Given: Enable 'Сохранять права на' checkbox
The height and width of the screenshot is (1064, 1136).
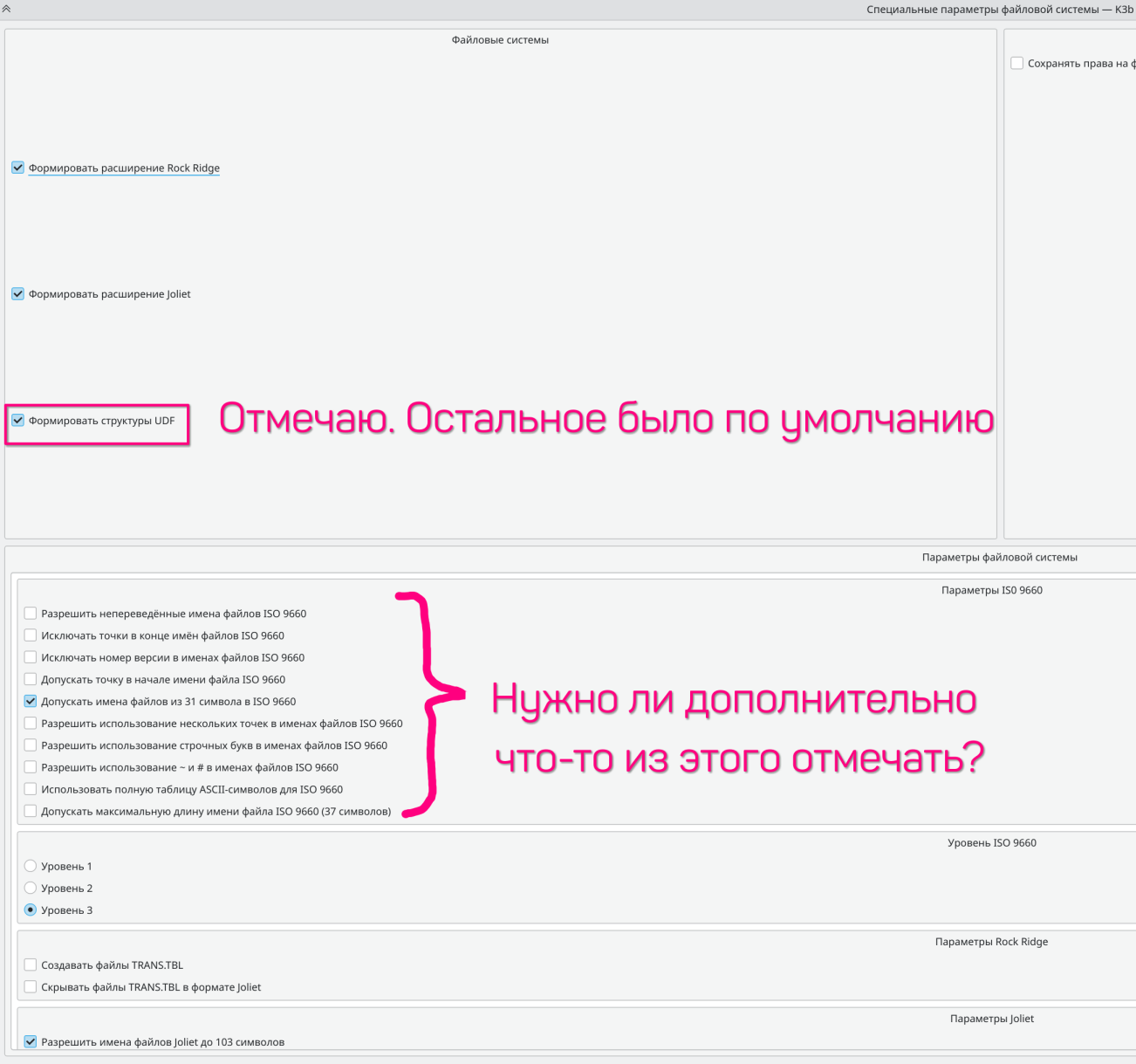Looking at the screenshot, I should 1017,63.
